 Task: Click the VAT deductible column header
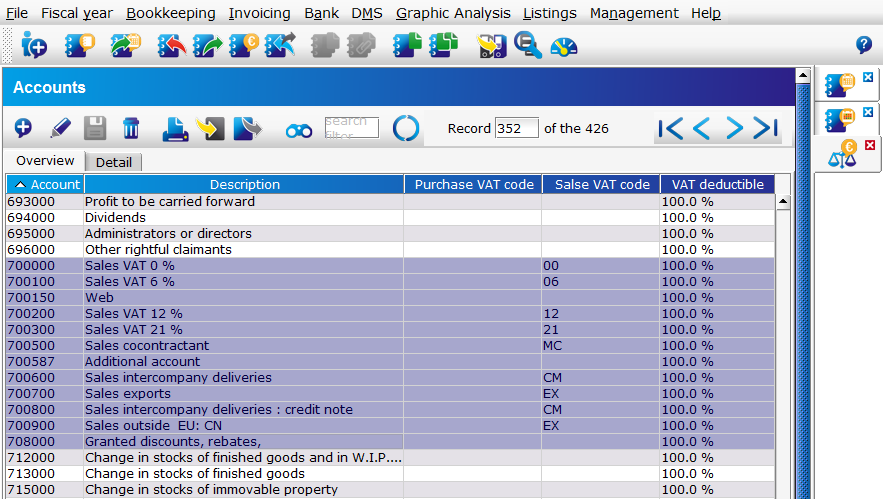click(x=717, y=184)
